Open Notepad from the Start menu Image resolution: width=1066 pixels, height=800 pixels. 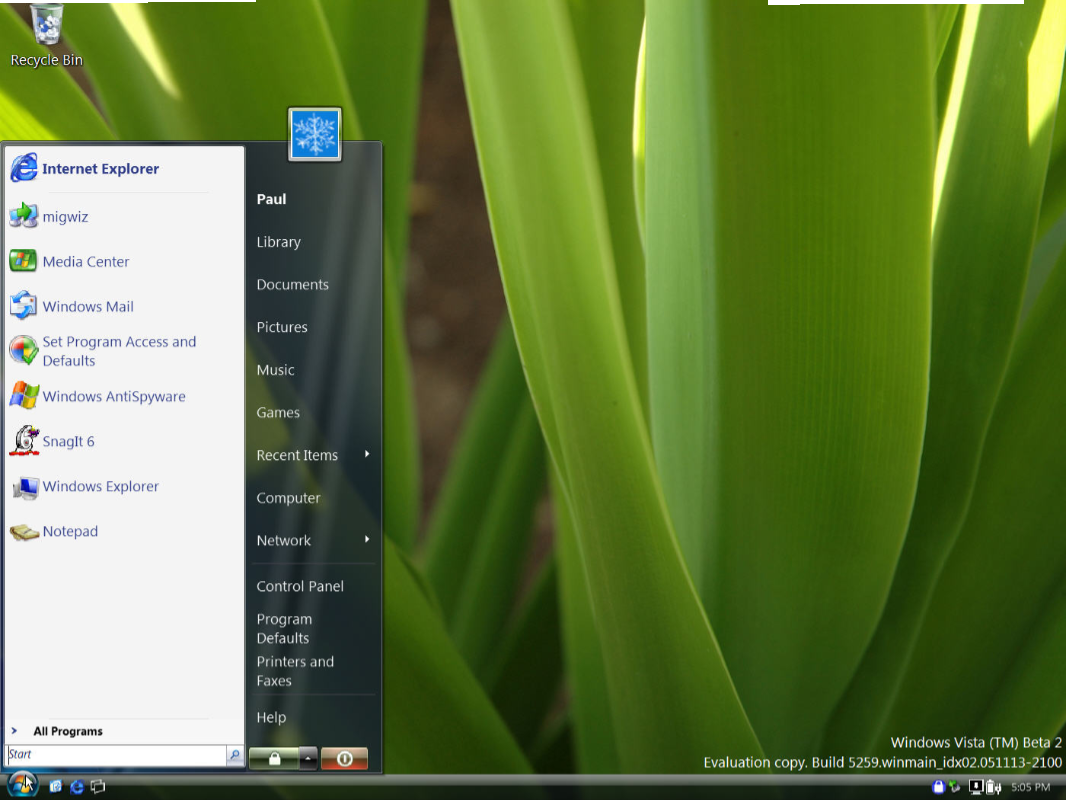[70, 532]
